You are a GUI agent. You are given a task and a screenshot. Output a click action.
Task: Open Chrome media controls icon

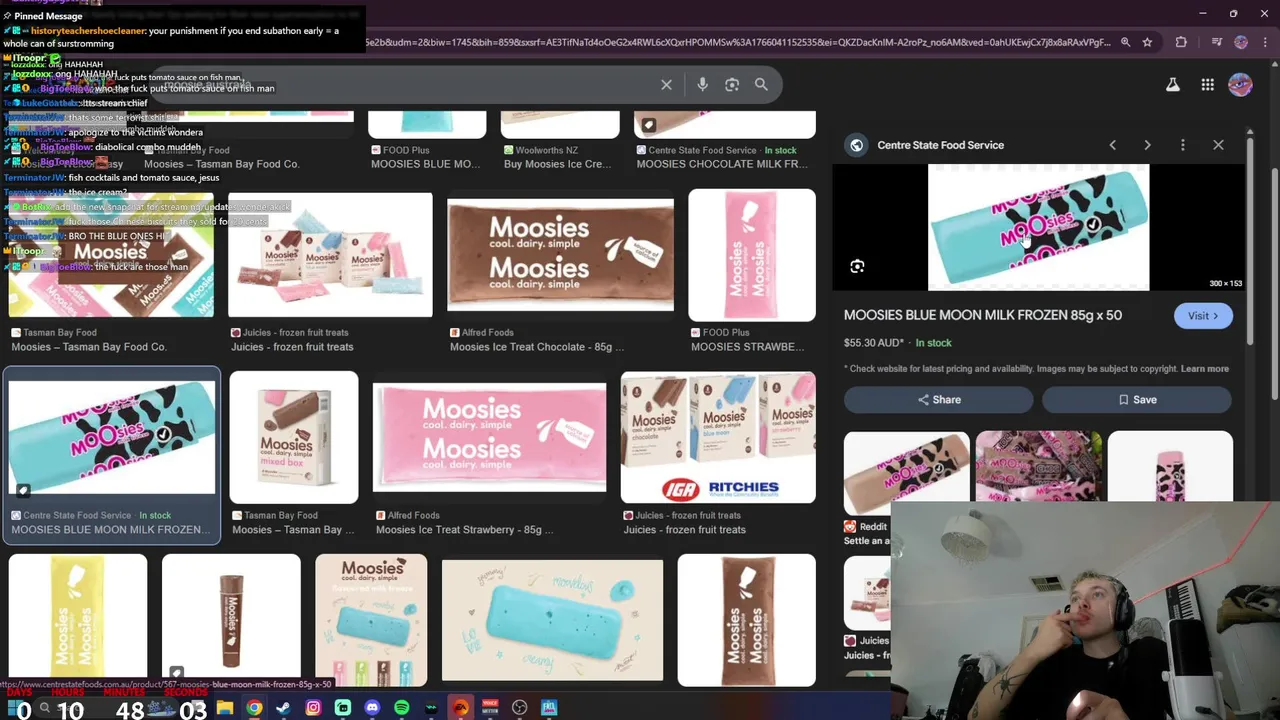(1216, 42)
